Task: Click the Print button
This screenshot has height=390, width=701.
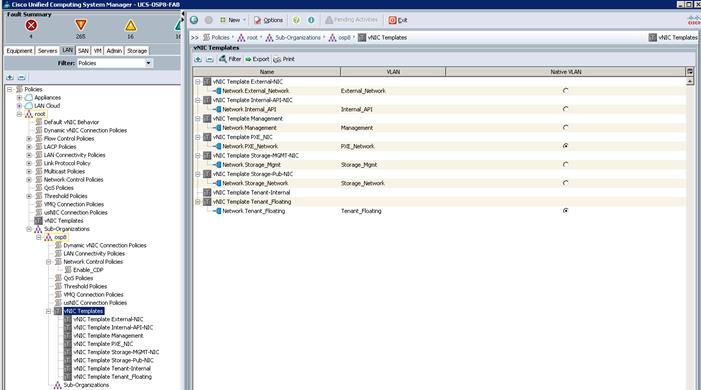Action: (284, 59)
